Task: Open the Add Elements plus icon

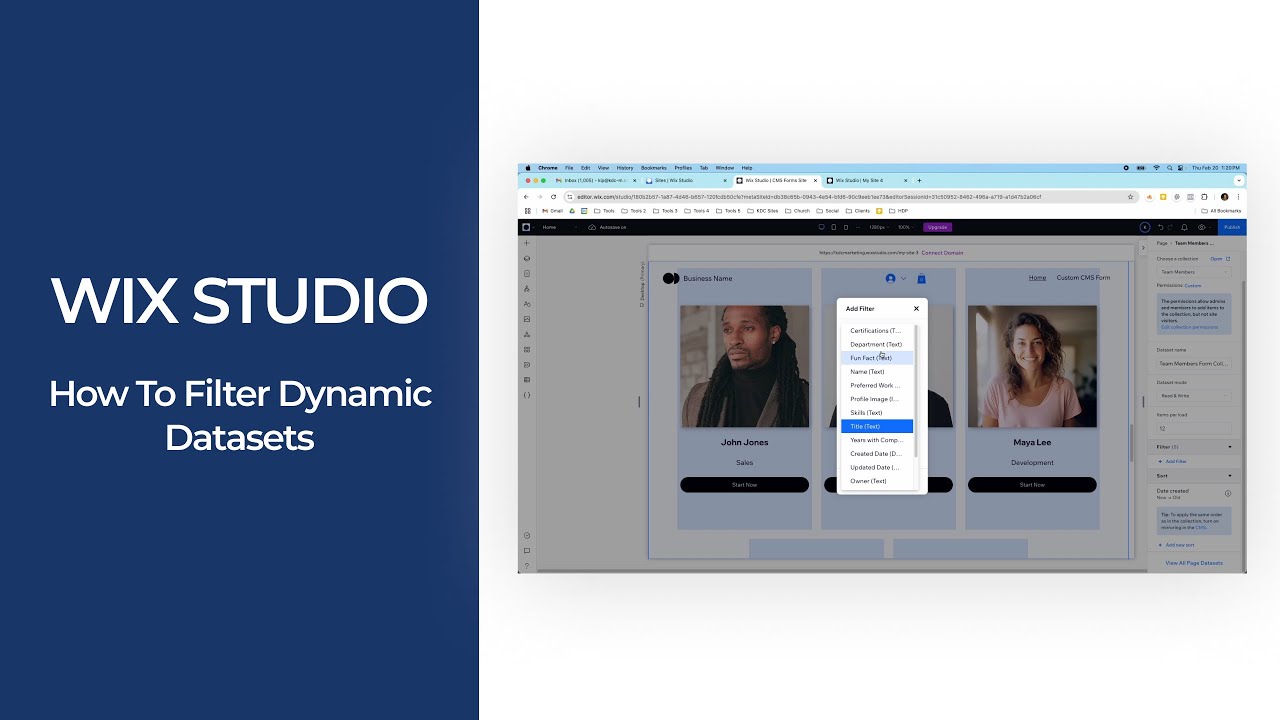Action: [x=527, y=243]
